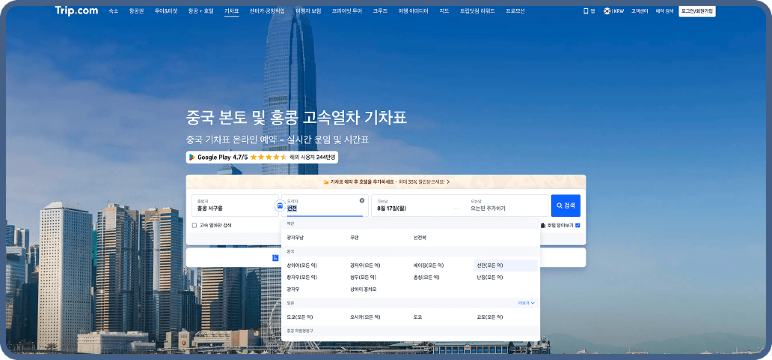This screenshot has width=772, height=360.
Task: Select 상하이(모든 역) from the list
Action: click(302, 265)
